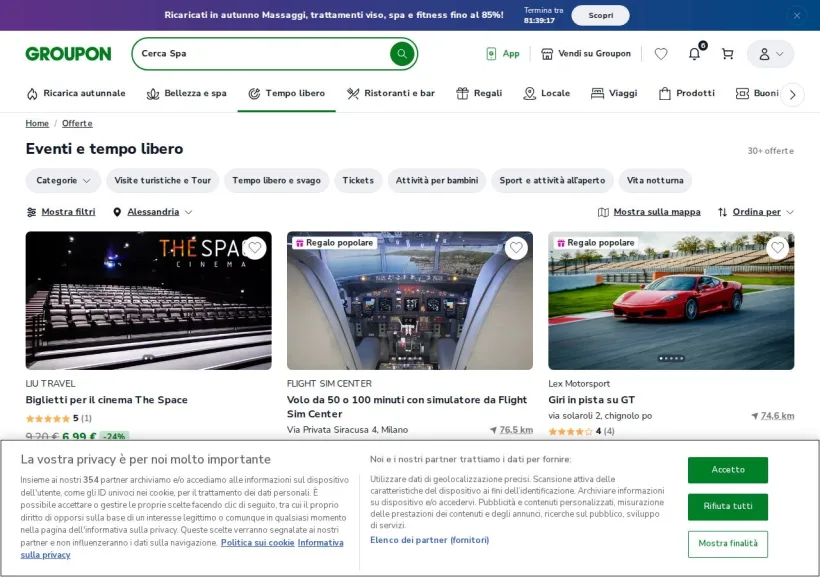This screenshot has width=820, height=577.
Task: Filter by Visite turistiche e Tour
Action: pos(163,180)
